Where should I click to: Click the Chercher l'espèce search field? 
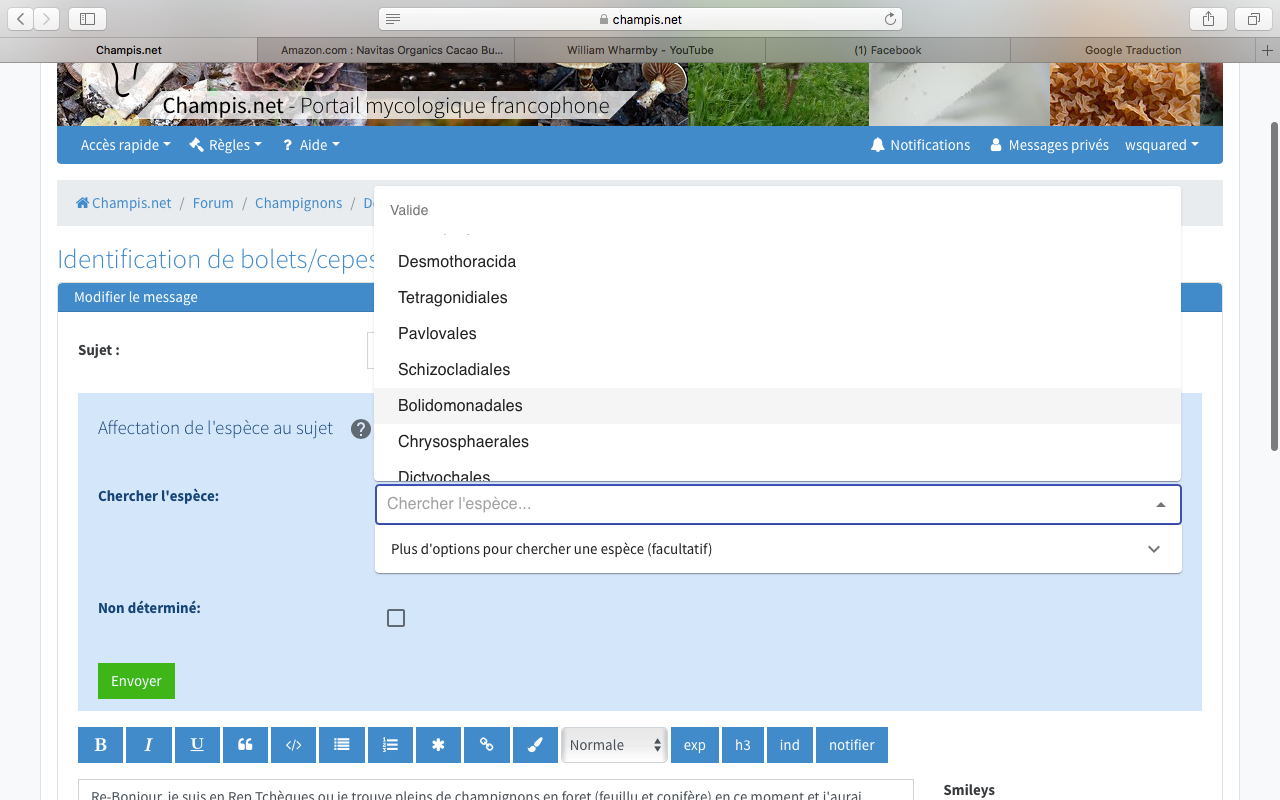[760, 505]
